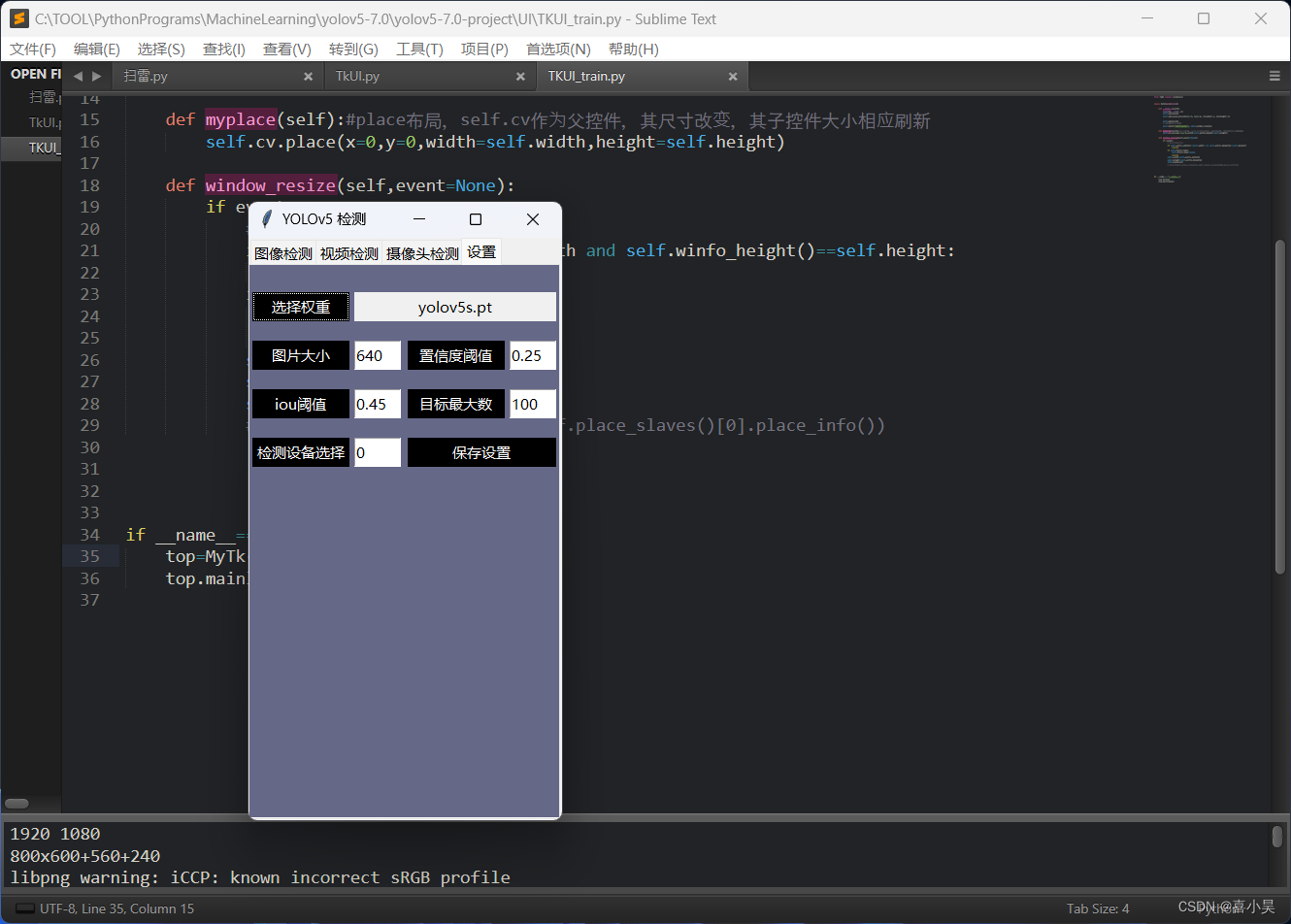Click the Sublime Text app icon in title bar
Viewport: 1291px width, 924px height.
(18, 18)
